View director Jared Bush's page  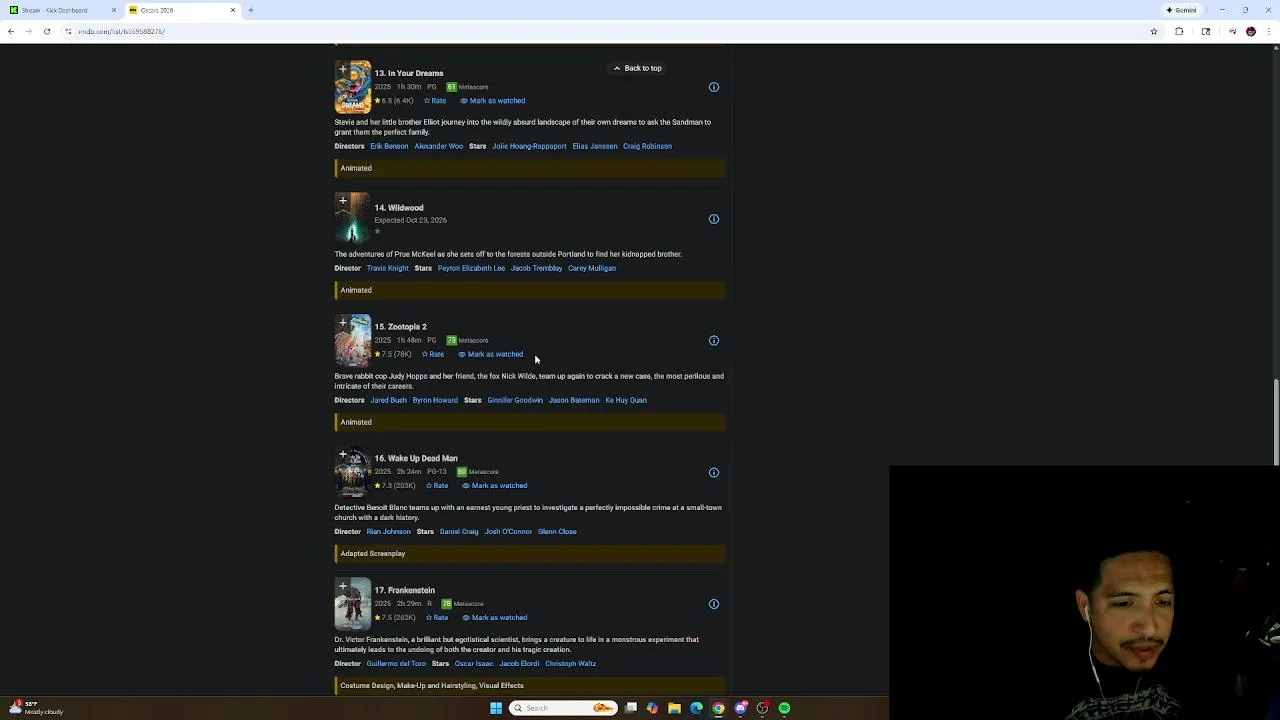tap(388, 400)
